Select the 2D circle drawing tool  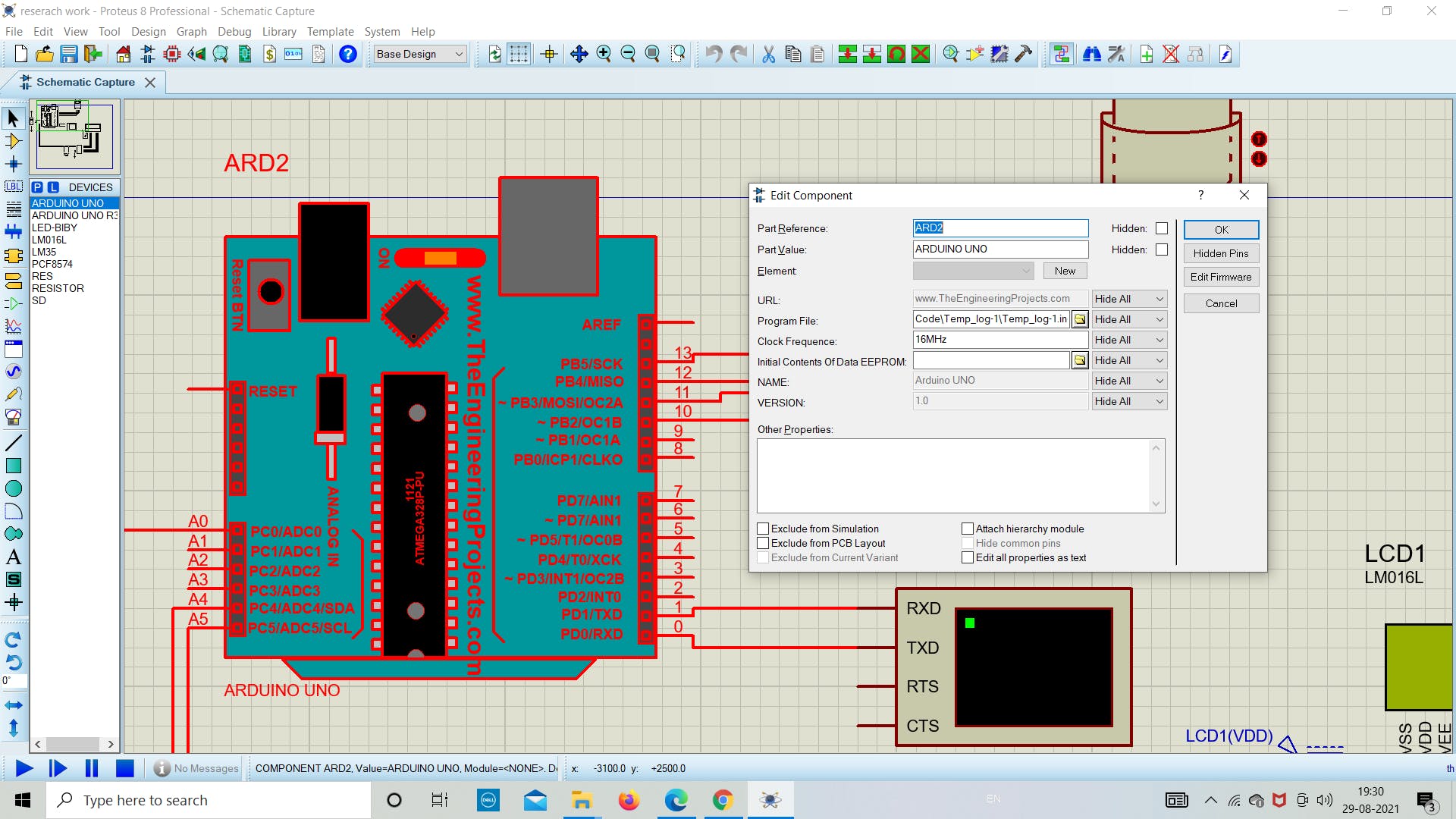coord(13,488)
